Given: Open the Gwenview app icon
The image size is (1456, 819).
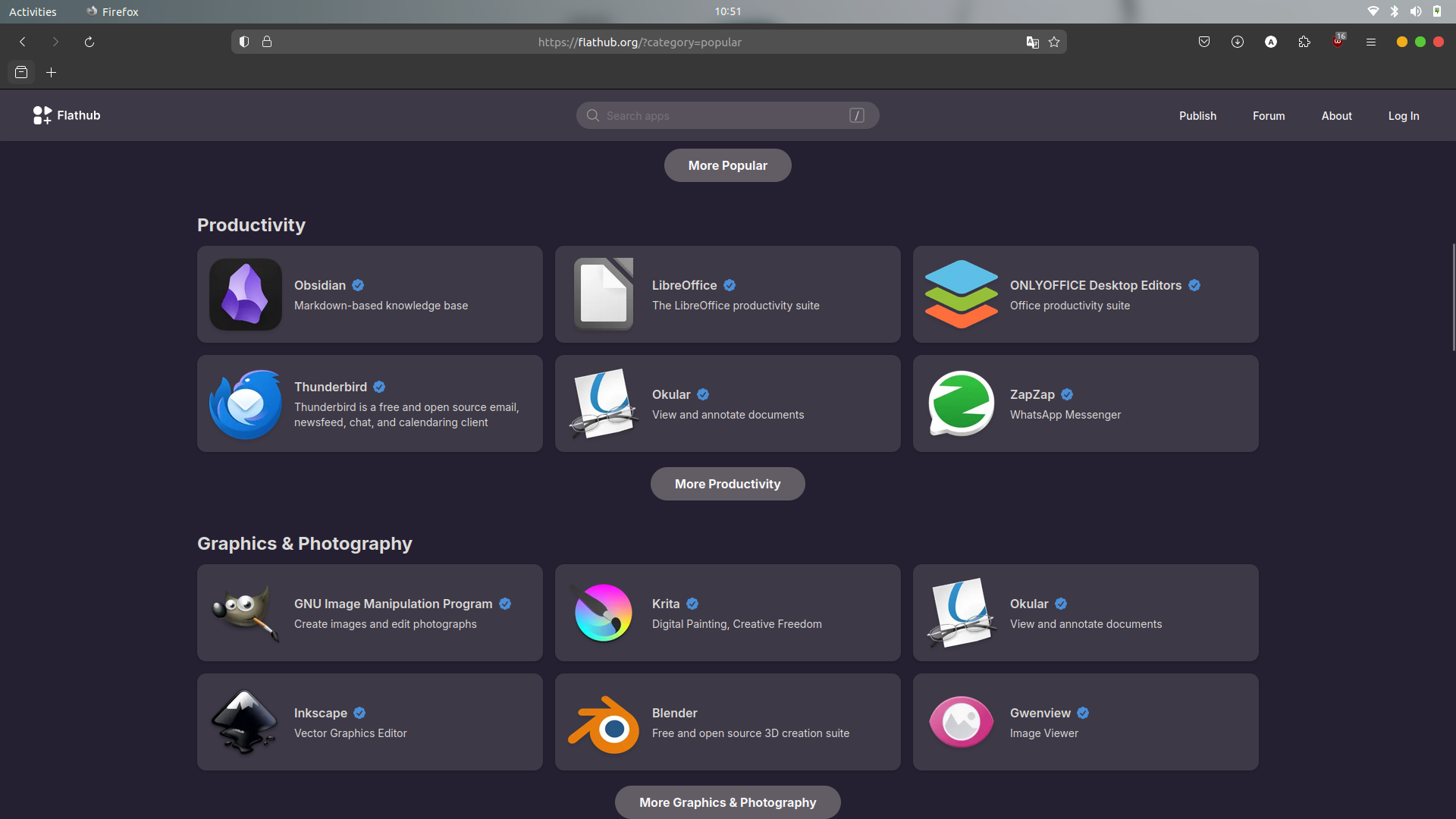Looking at the screenshot, I should [962, 722].
